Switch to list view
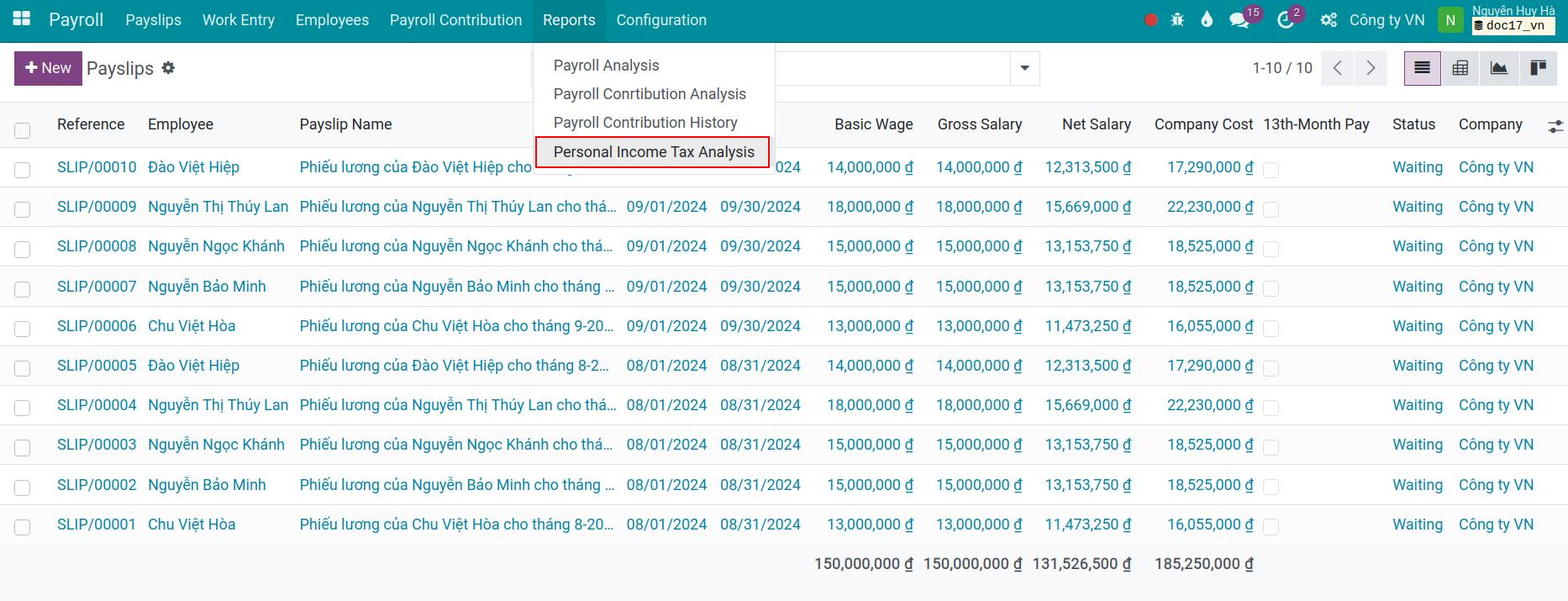This screenshot has width=1568, height=601. point(1422,68)
